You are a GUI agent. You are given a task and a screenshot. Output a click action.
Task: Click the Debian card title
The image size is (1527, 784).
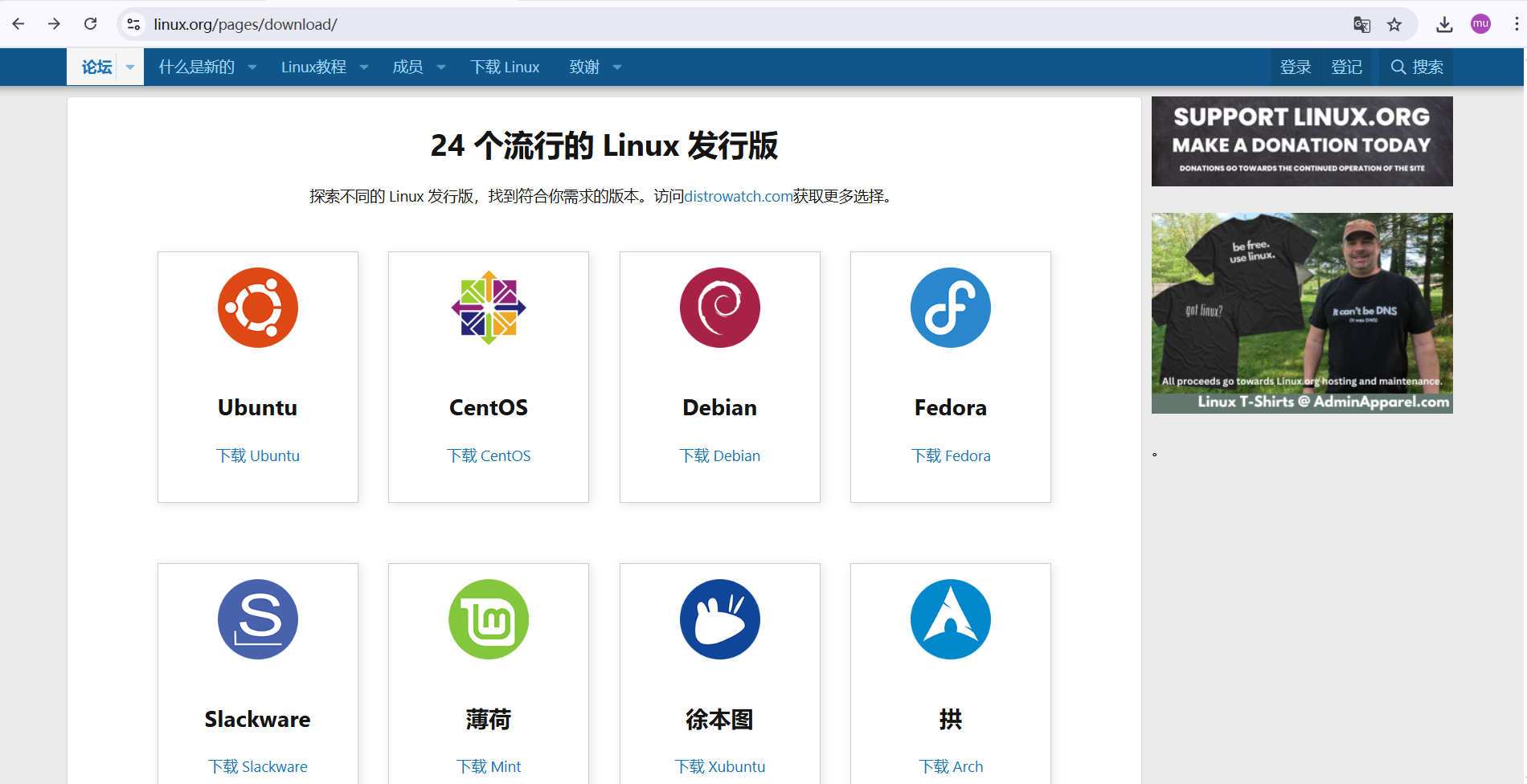[x=720, y=407]
